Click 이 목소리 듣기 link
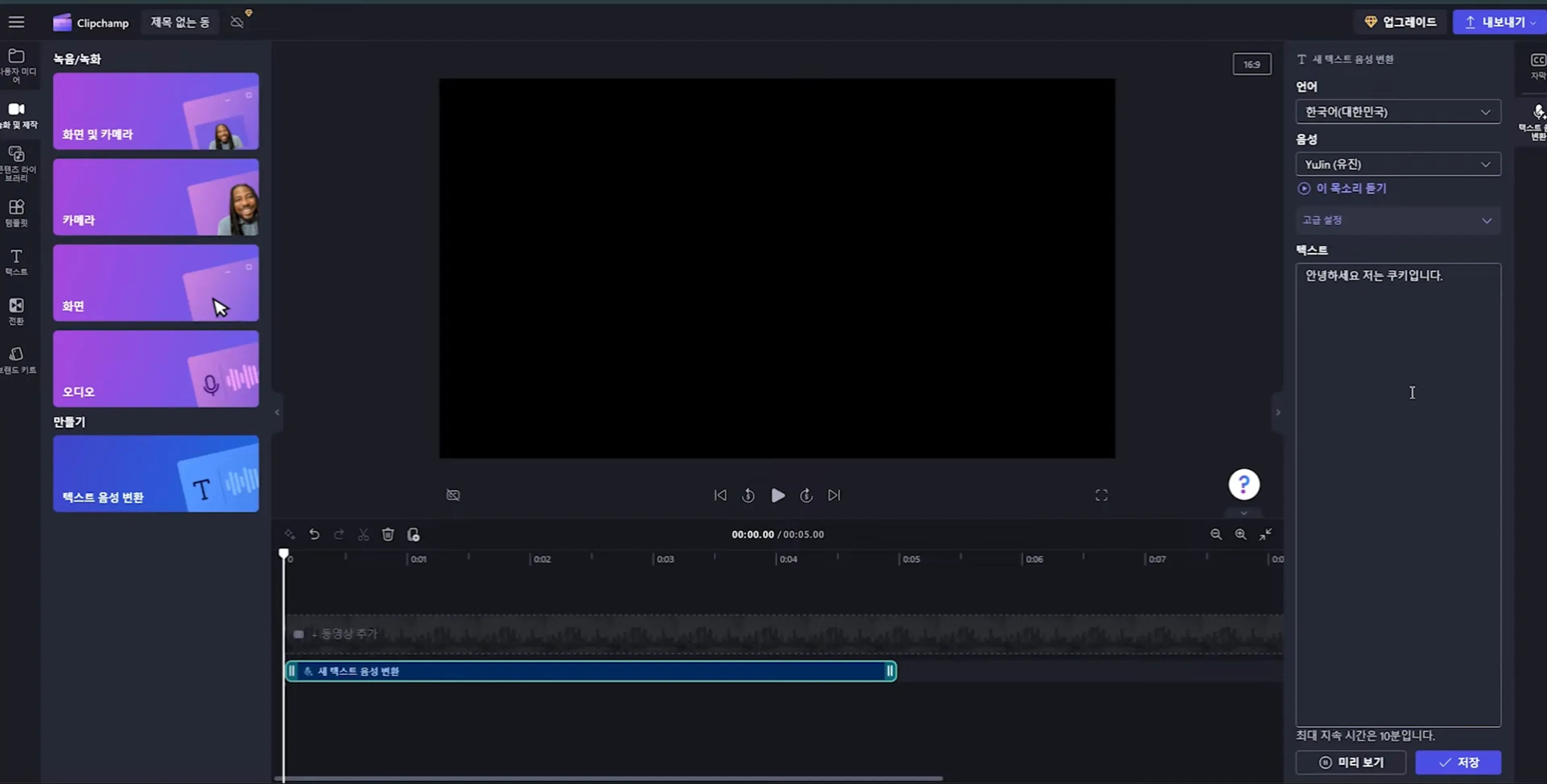This screenshot has width=1547, height=784. (1343, 188)
